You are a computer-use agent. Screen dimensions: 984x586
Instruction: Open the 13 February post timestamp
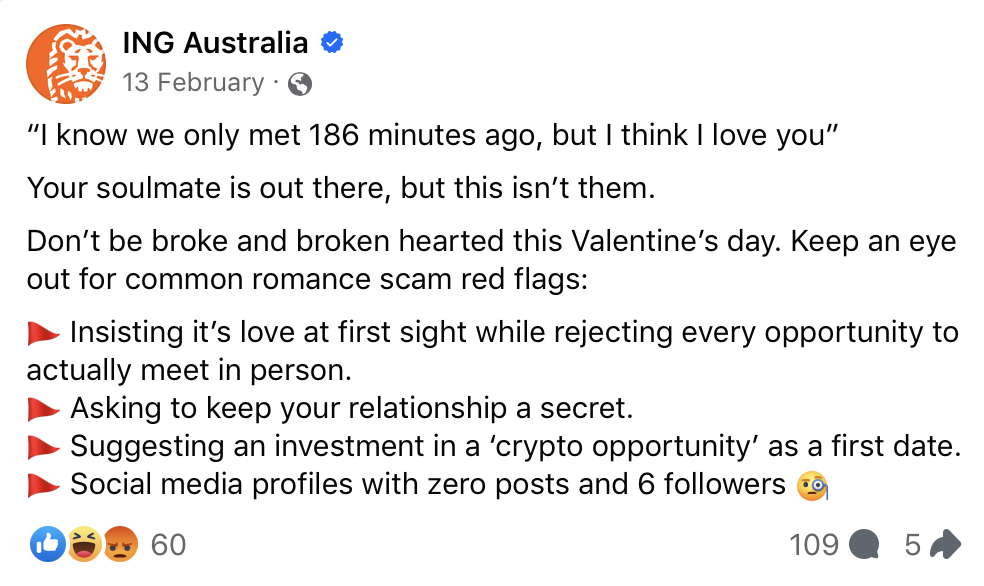[193, 83]
